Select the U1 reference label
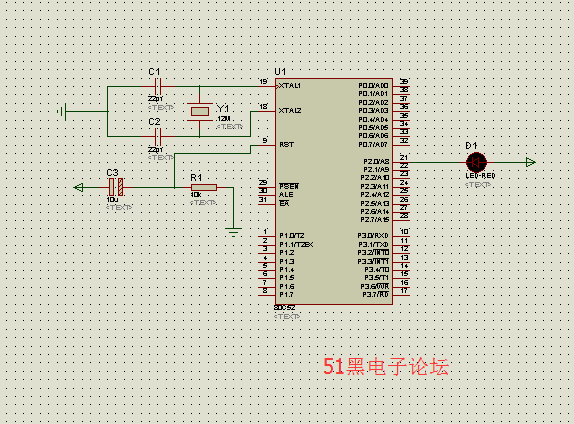 280,71
